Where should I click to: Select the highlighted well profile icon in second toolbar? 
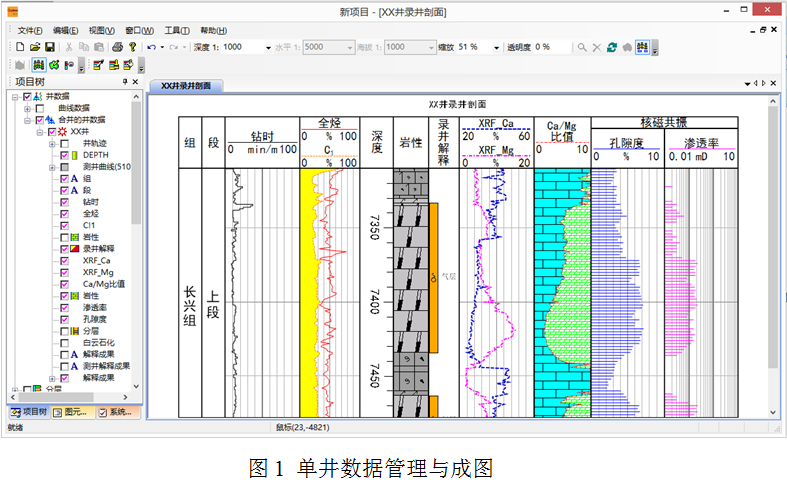[39, 65]
